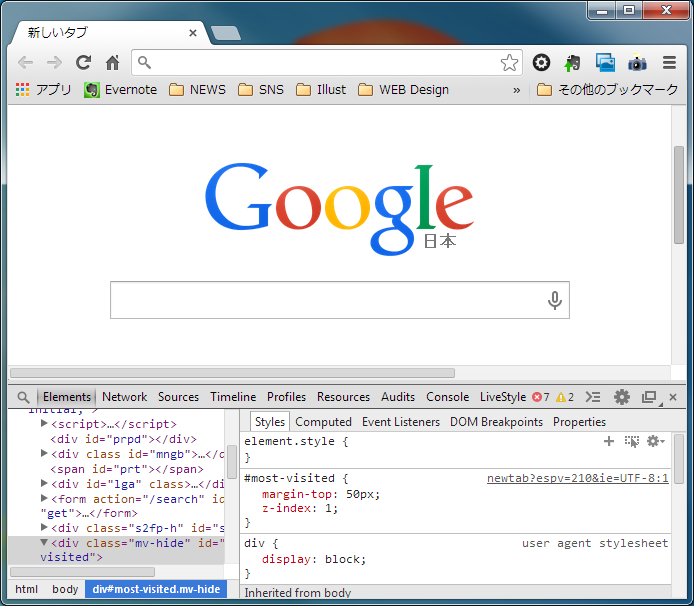Open the Timeline panel
The height and width of the screenshot is (606, 694).
[233, 397]
